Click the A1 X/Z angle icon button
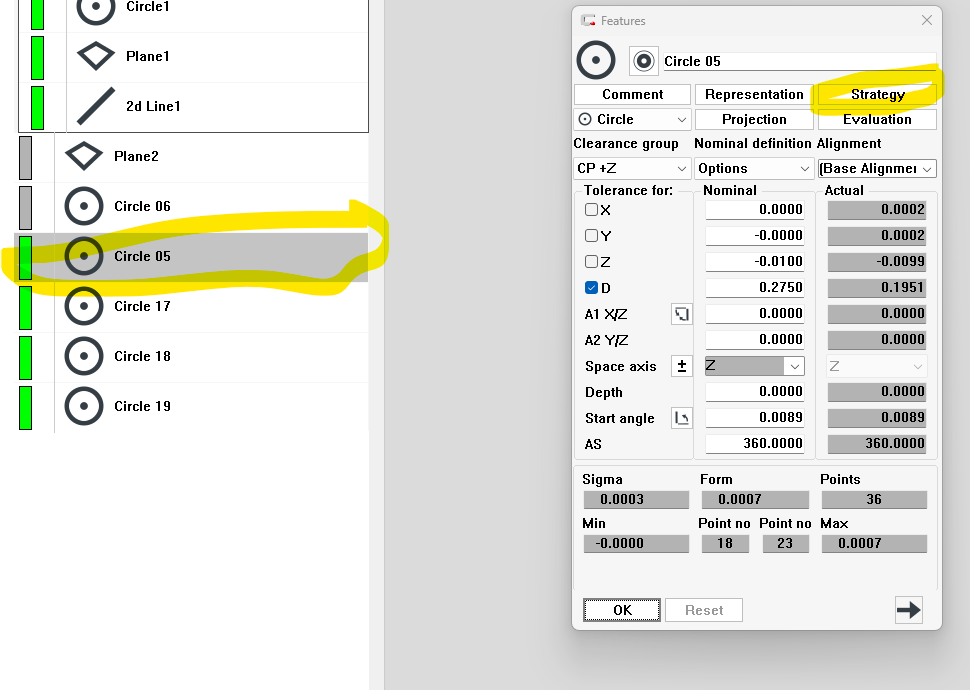Viewport: 970px width, 690px height. (682, 314)
